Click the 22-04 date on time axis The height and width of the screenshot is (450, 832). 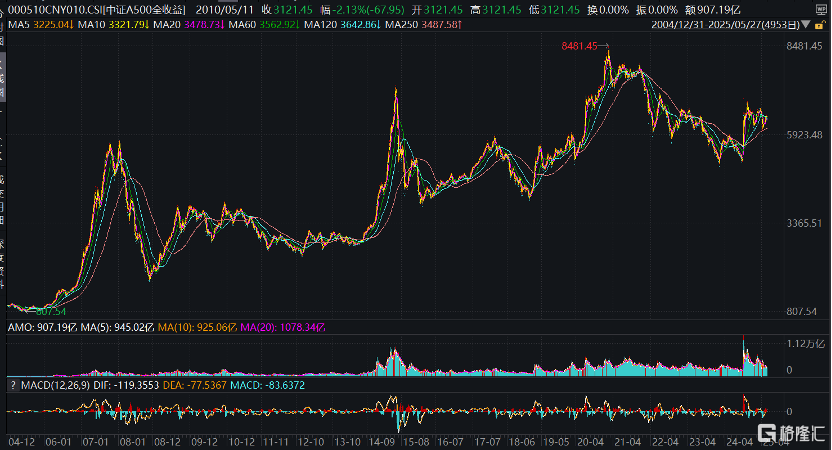tap(665, 442)
